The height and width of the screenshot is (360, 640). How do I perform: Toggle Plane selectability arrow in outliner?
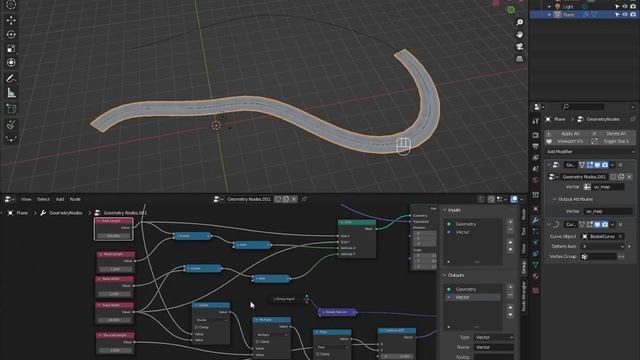point(617,15)
